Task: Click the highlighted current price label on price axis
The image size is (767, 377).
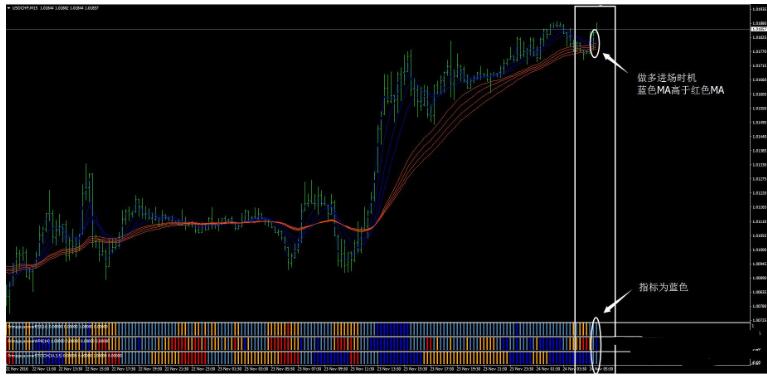Action: pos(758,29)
